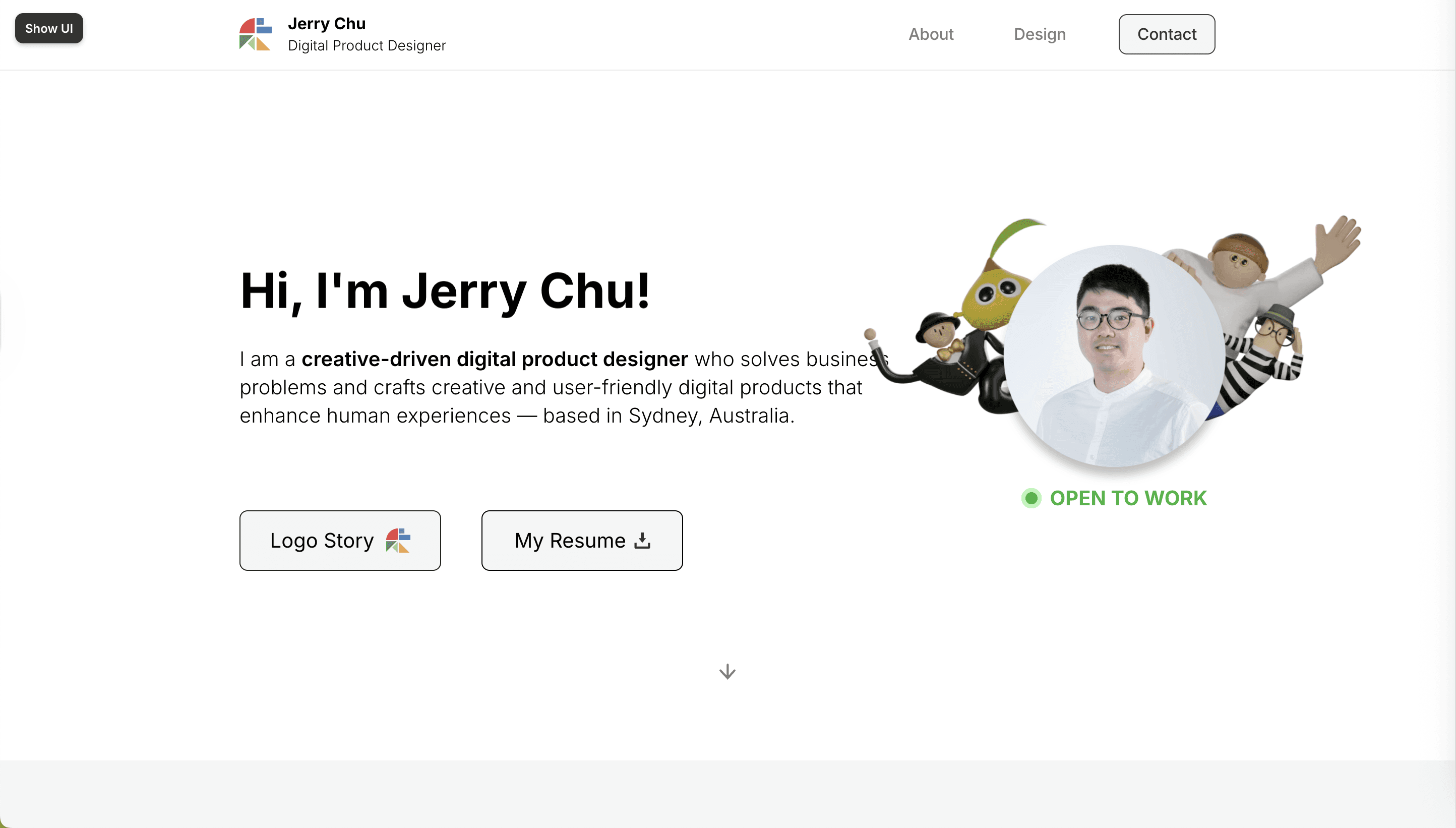
Task: Click the circular profile photo
Action: tap(1114, 356)
